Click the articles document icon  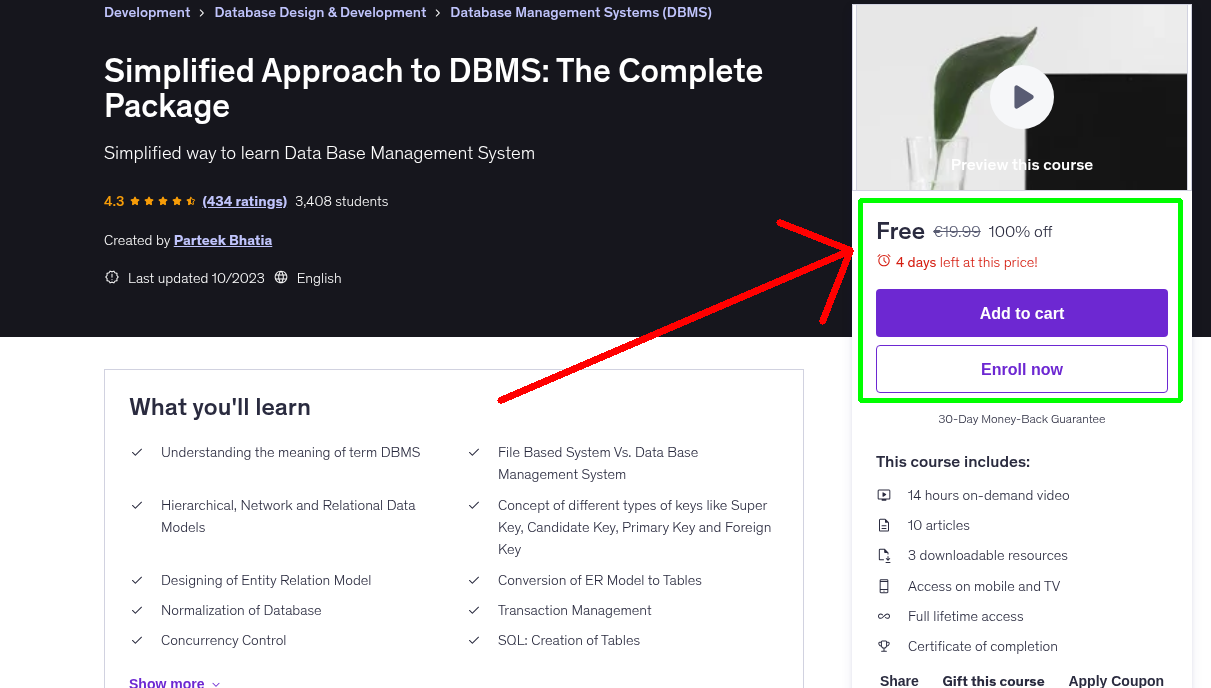pos(884,525)
